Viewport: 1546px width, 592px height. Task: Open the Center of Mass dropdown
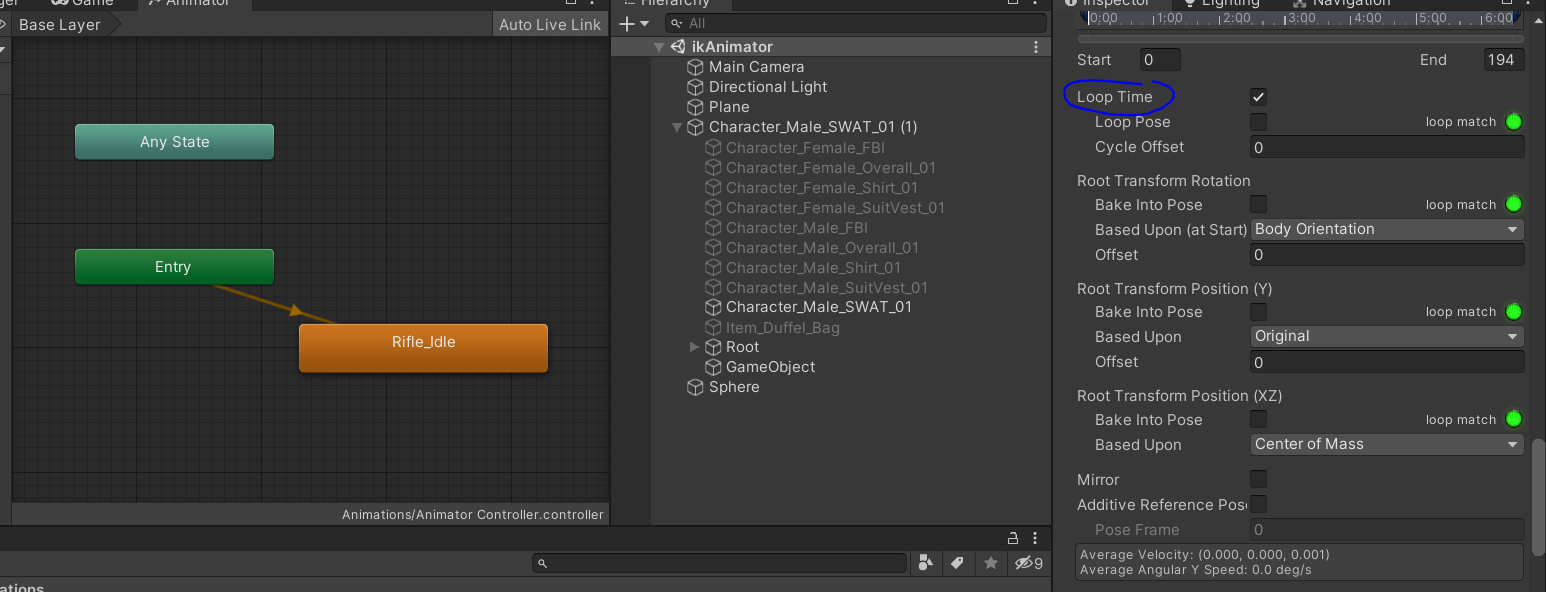[1387, 444]
